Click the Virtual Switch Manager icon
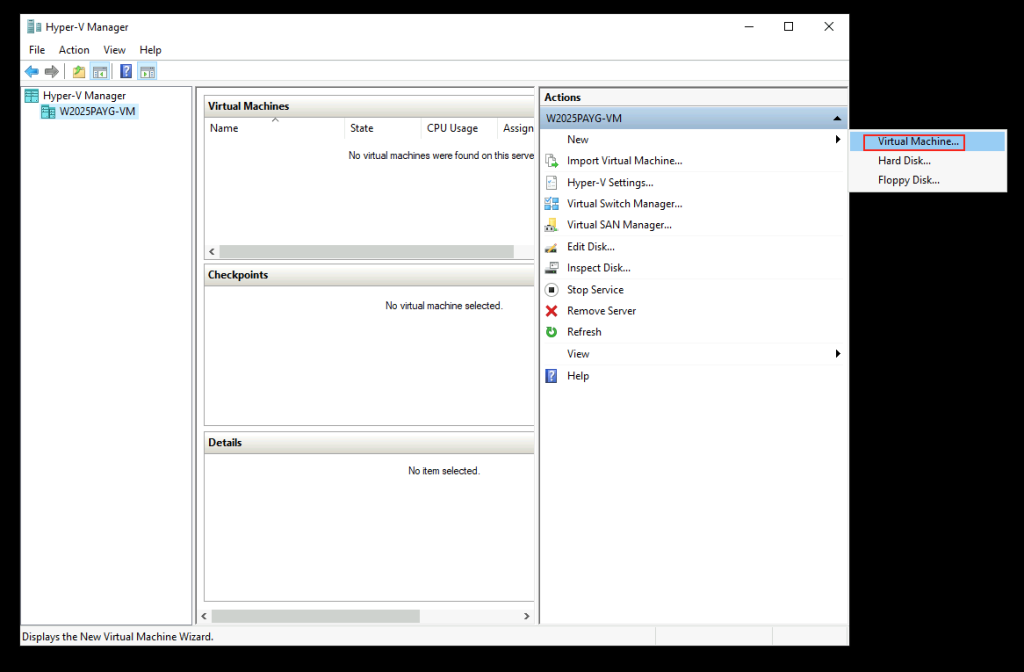1024x672 pixels. pyautogui.click(x=552, y=204)
